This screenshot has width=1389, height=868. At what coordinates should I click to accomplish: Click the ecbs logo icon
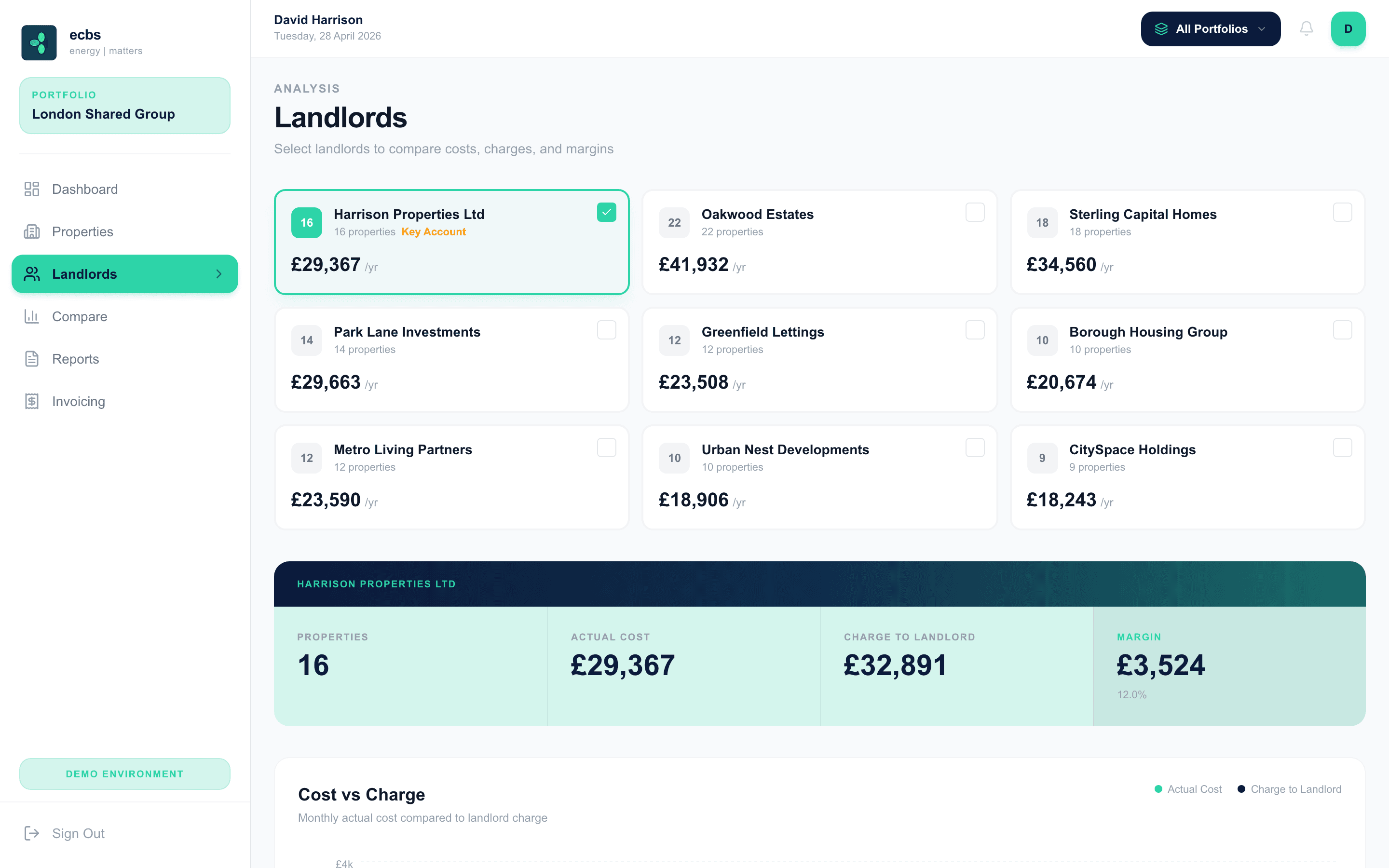pos(39,42)
